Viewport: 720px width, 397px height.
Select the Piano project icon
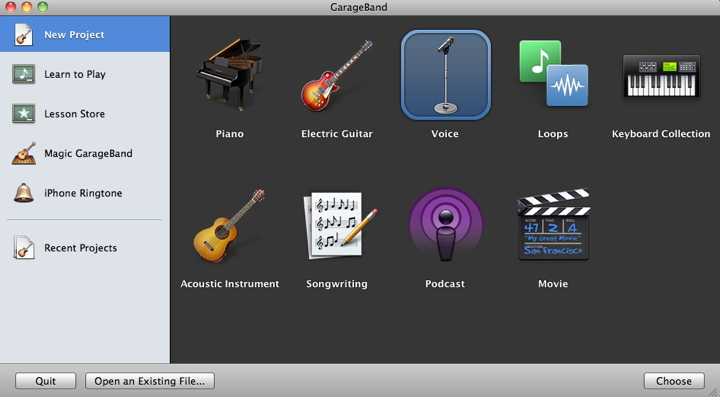(230, 75)
